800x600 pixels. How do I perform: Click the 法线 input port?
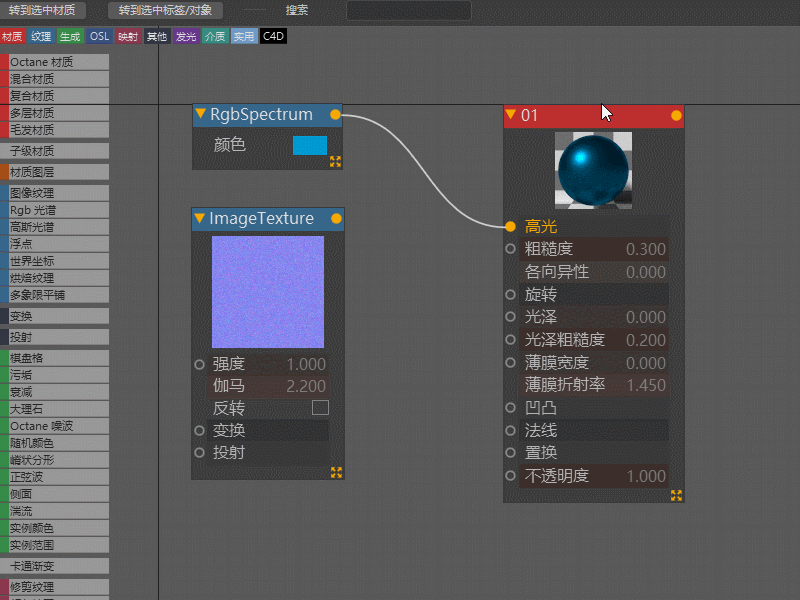(510, 431)
